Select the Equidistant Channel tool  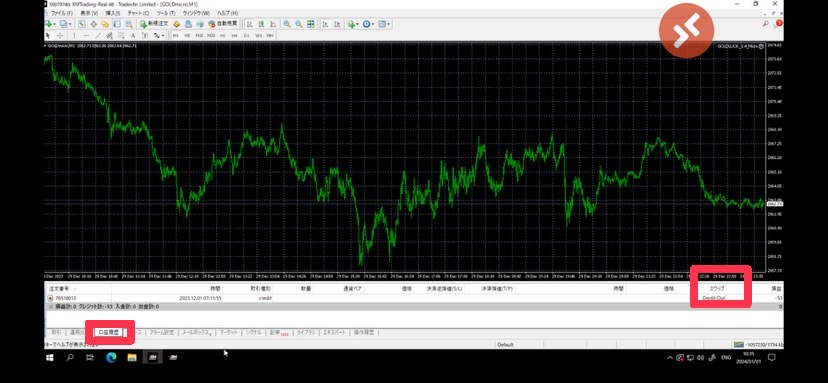(x=109, y=35)
